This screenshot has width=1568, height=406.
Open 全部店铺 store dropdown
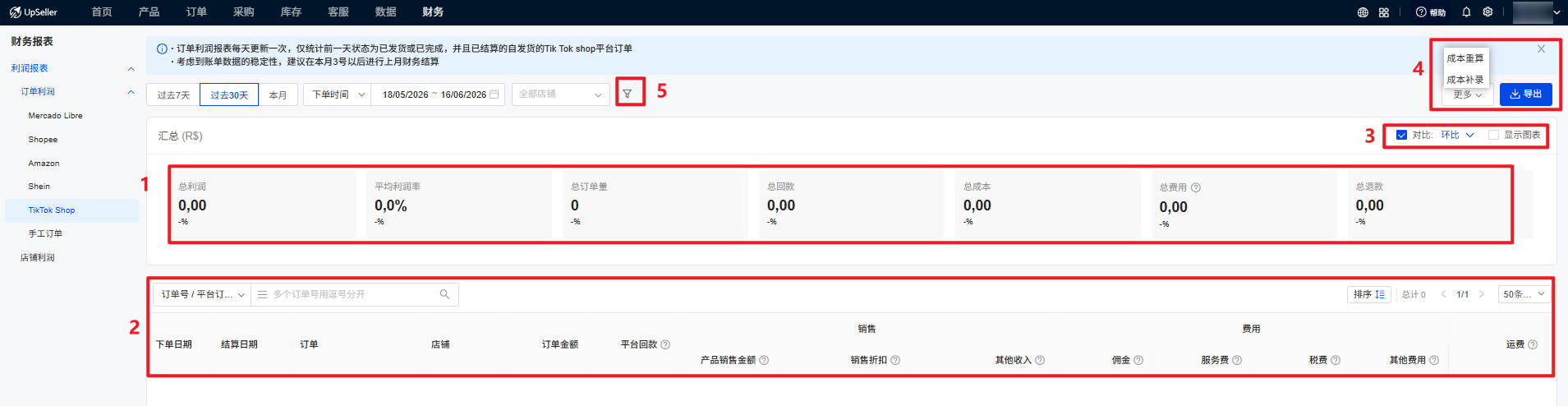pyautogui.click(x=561, y=95)
